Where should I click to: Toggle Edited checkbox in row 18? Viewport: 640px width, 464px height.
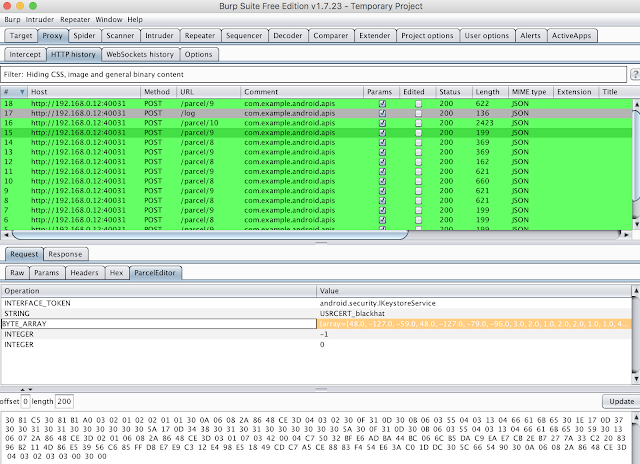[x=418, y=104]
